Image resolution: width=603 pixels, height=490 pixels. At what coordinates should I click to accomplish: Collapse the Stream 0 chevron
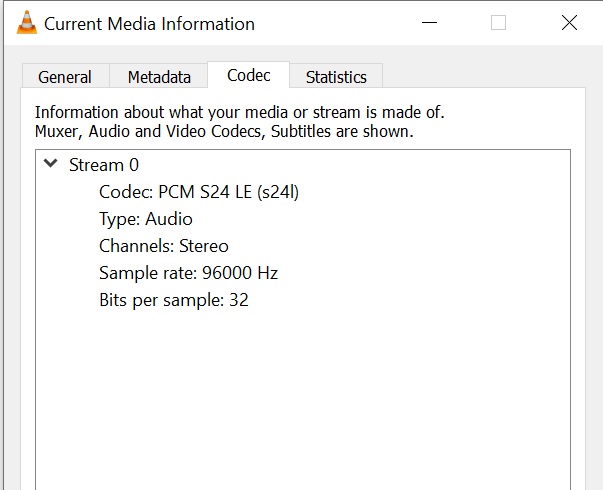click(51, 163)
